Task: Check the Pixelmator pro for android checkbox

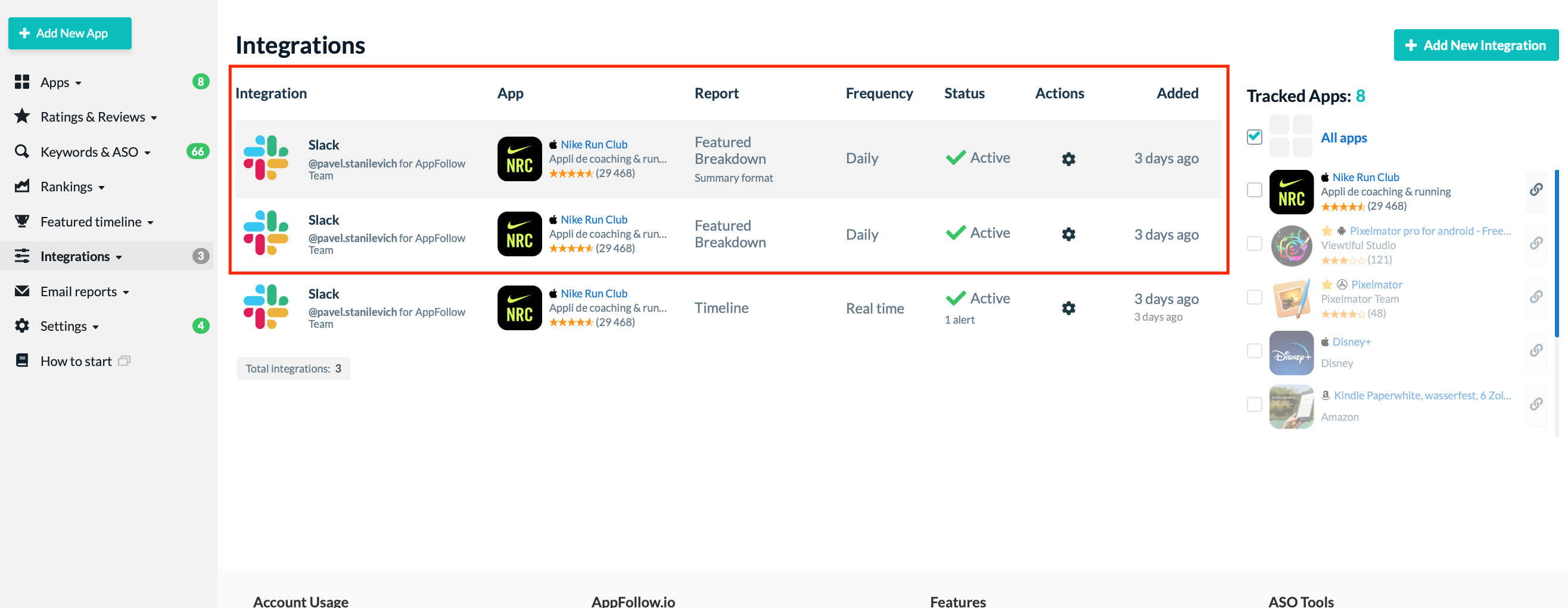Action: (x=1255, y=243)
